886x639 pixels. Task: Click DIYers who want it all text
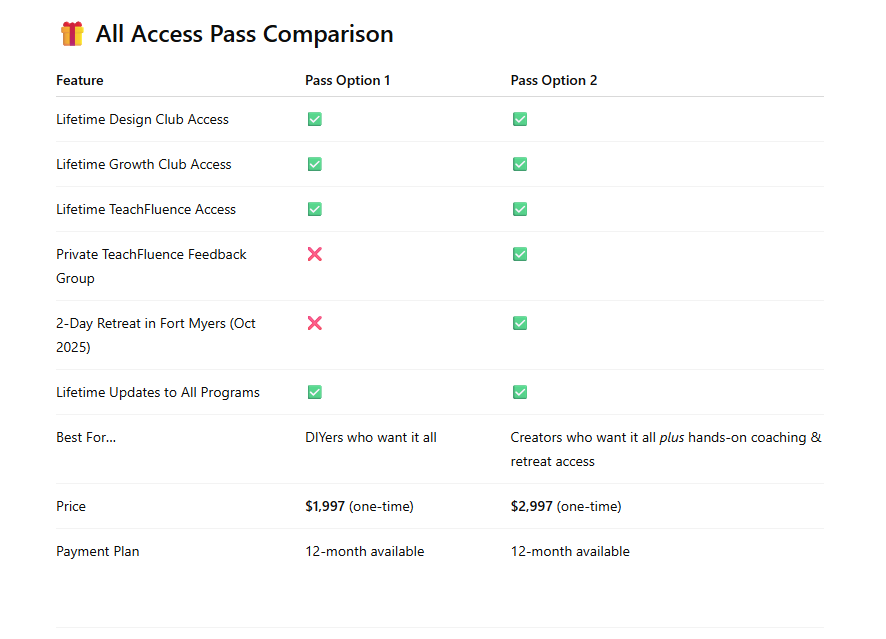click(x=371, y=437)
